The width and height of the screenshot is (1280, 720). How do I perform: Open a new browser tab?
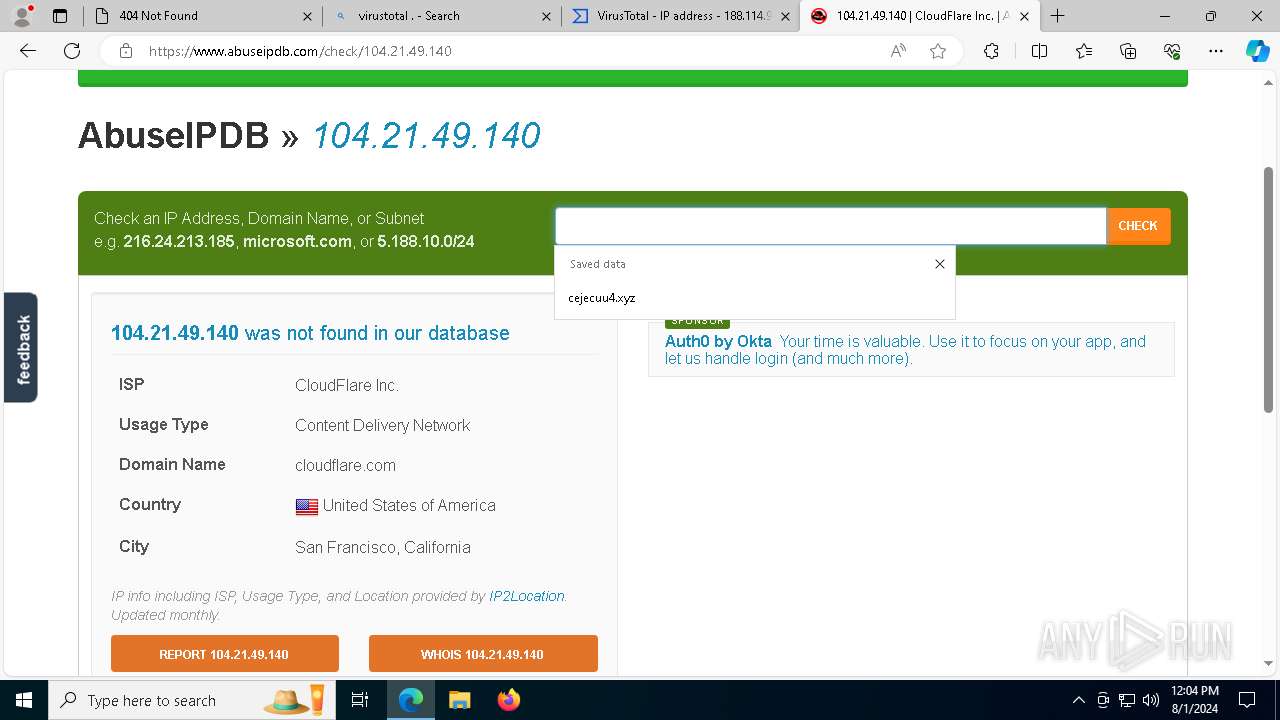(1057, 16)
